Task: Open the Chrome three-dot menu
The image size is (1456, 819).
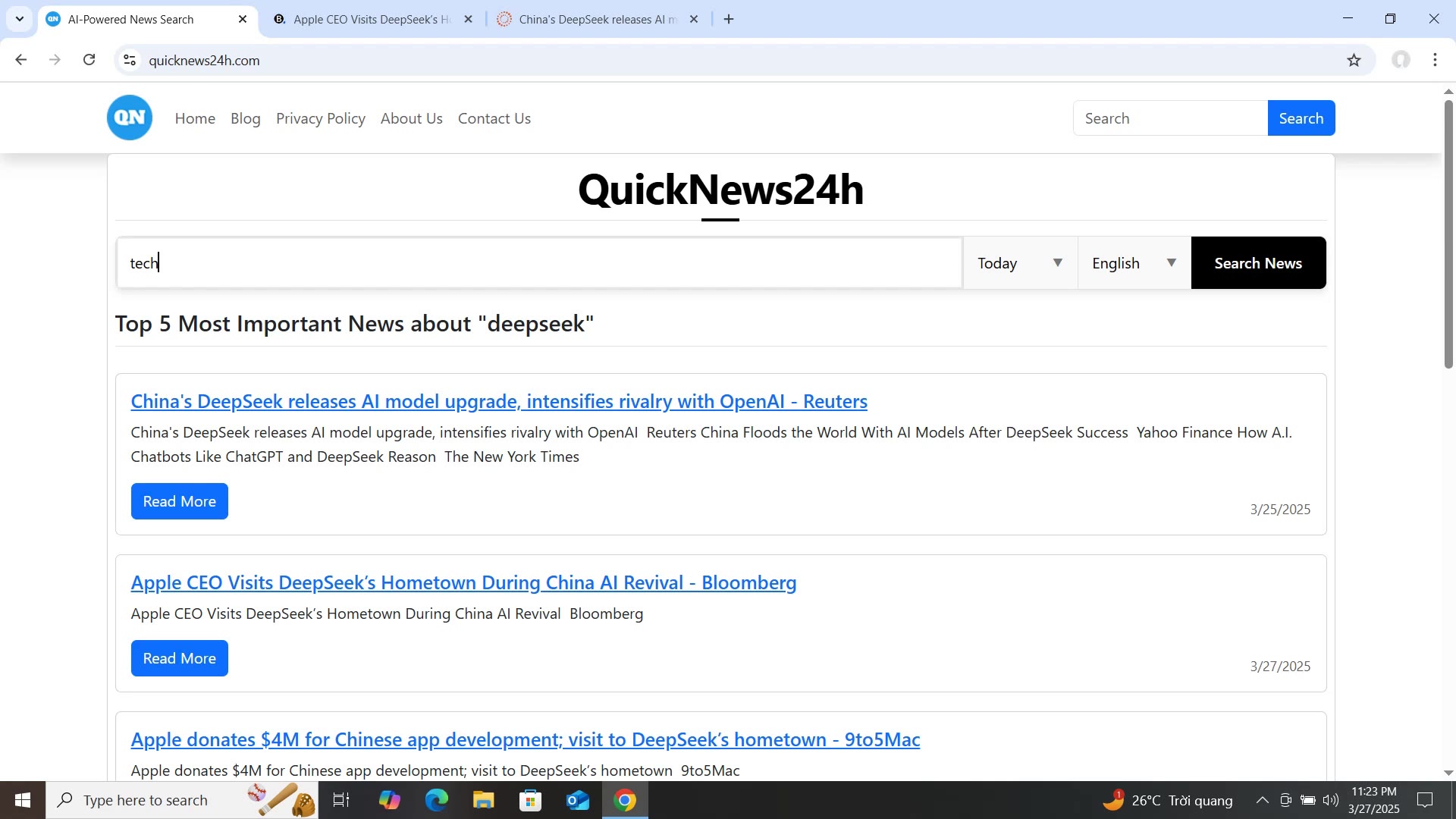Action: click(1436, 60)
